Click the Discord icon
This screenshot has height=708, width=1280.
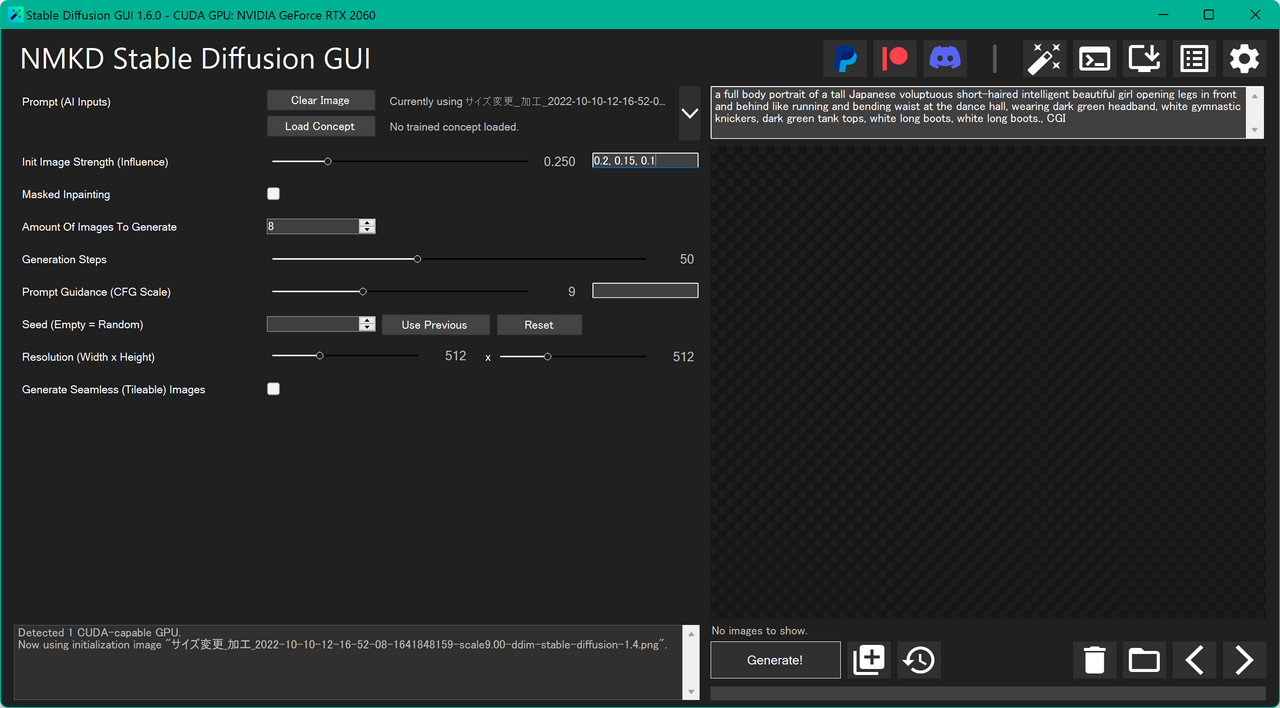pyautogui.click(x=944, y=58)
